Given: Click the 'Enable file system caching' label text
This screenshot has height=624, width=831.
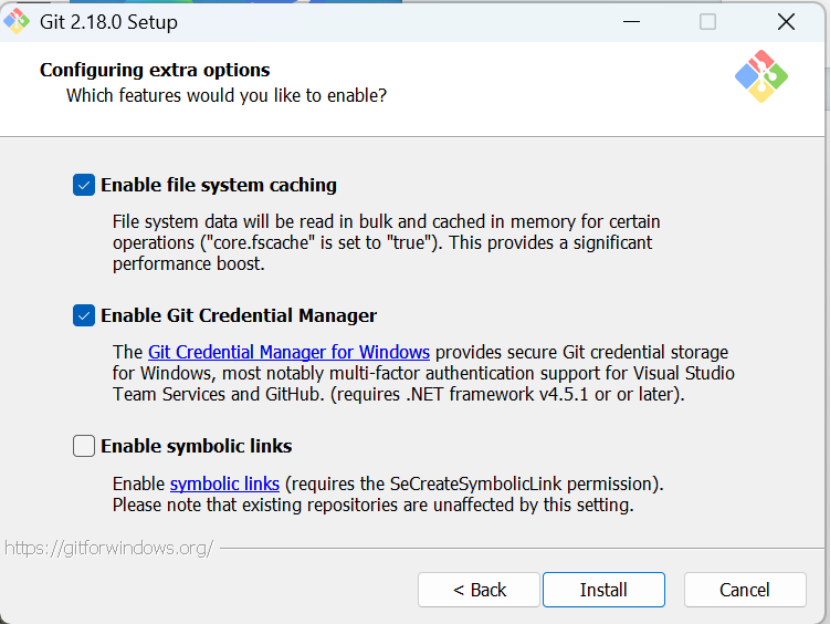Looking at the screenshot, I should pos(218,185).
